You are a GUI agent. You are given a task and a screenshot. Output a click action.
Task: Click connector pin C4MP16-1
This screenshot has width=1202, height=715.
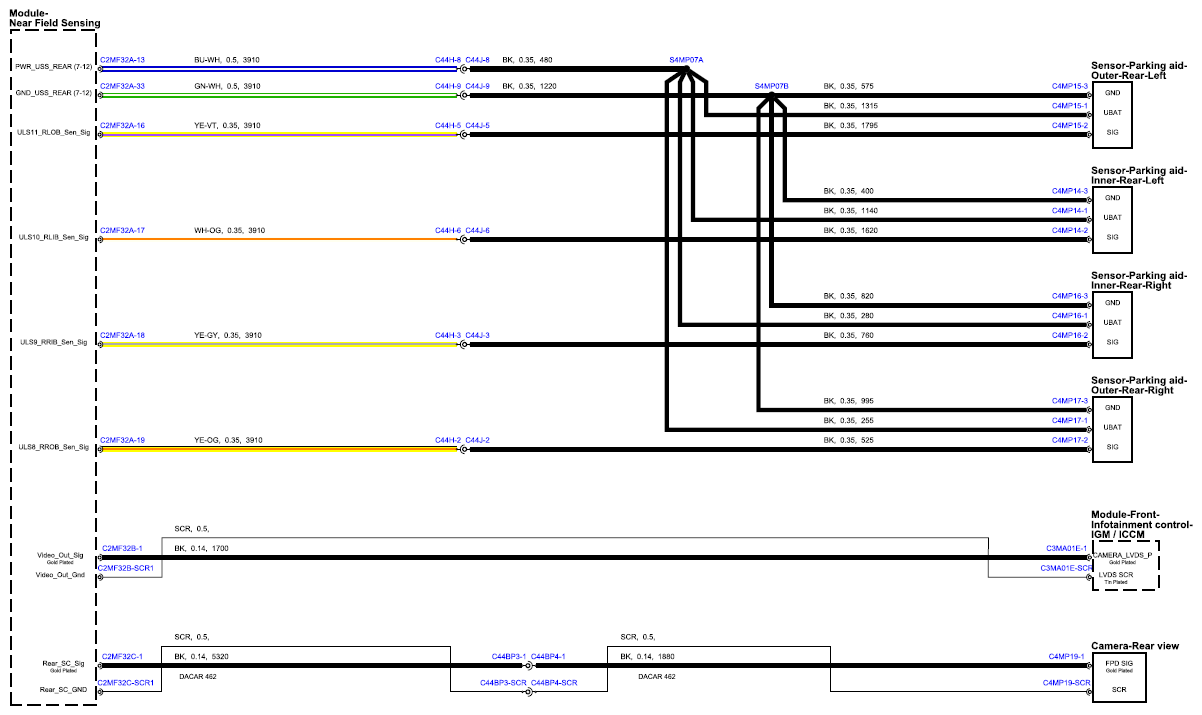[1070, 316]
